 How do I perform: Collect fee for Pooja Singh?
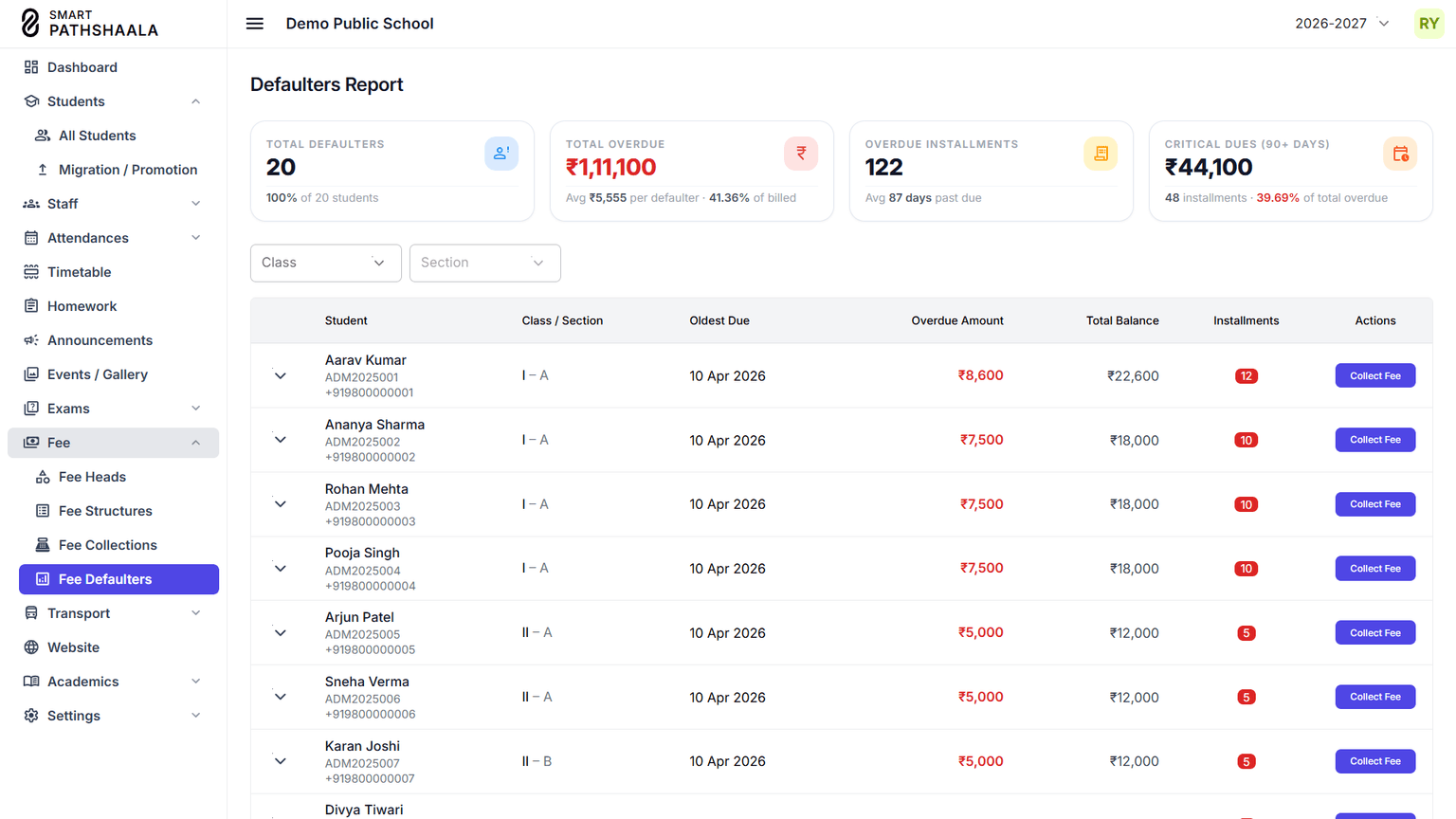[x=1375, y=569]
